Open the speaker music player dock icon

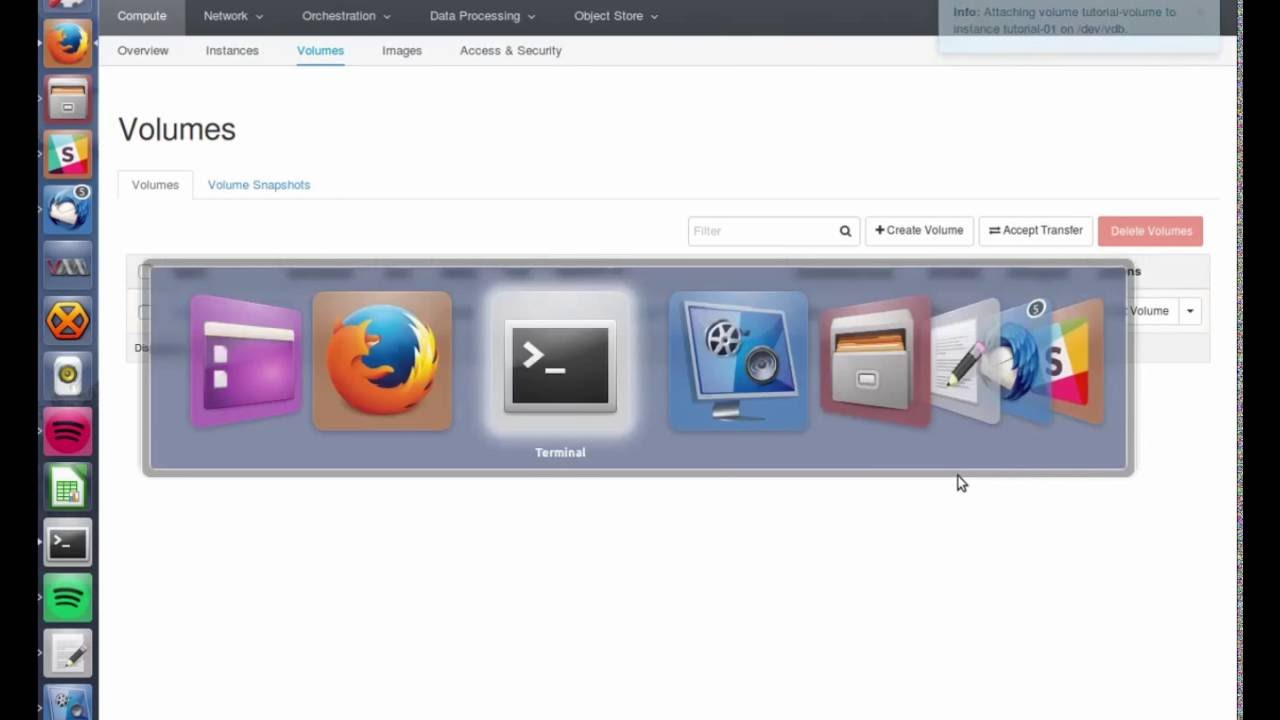[68, 377]
